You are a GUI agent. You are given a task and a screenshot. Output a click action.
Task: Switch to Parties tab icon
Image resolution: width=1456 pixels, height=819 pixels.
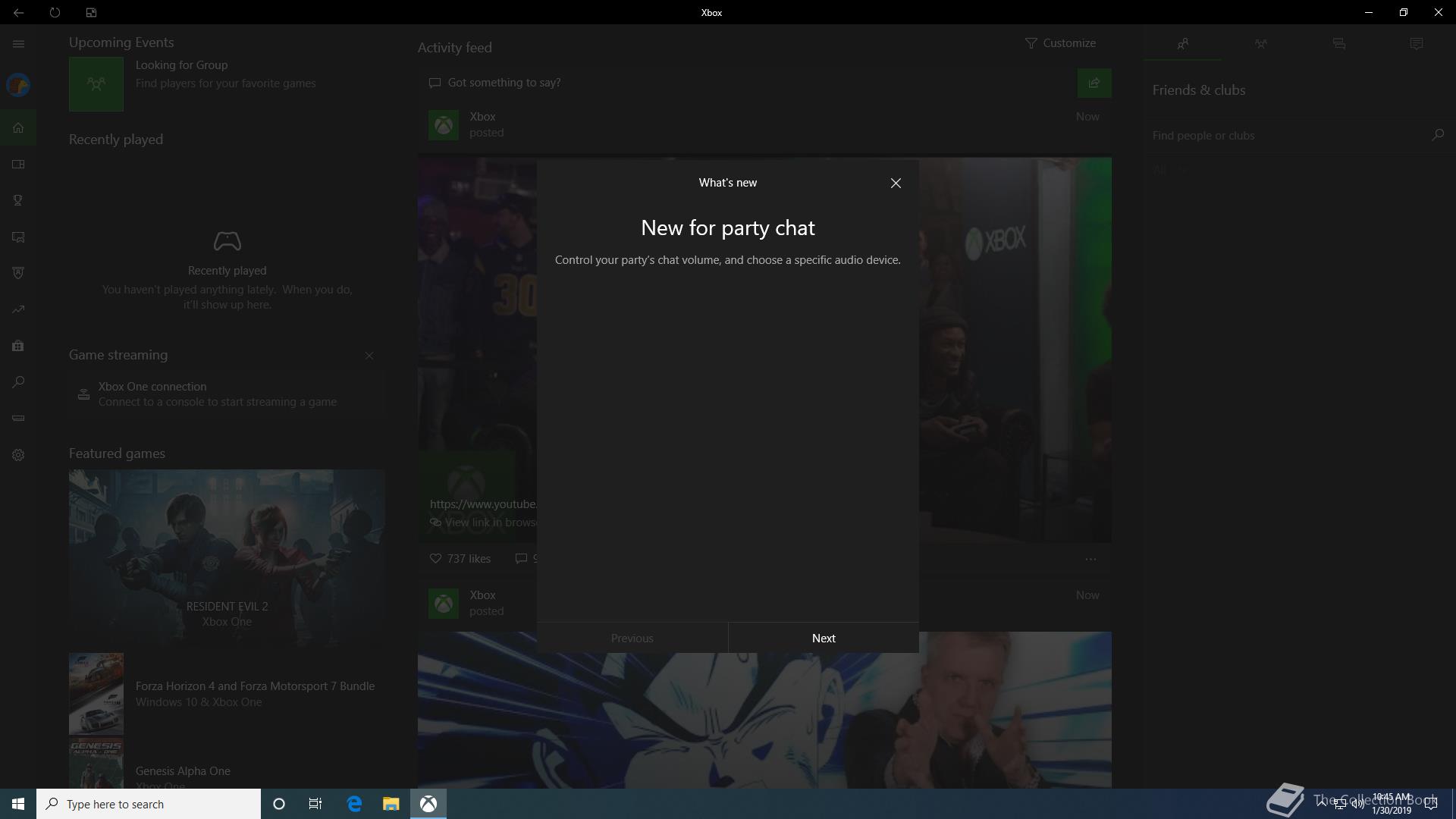pos(1260,44)
